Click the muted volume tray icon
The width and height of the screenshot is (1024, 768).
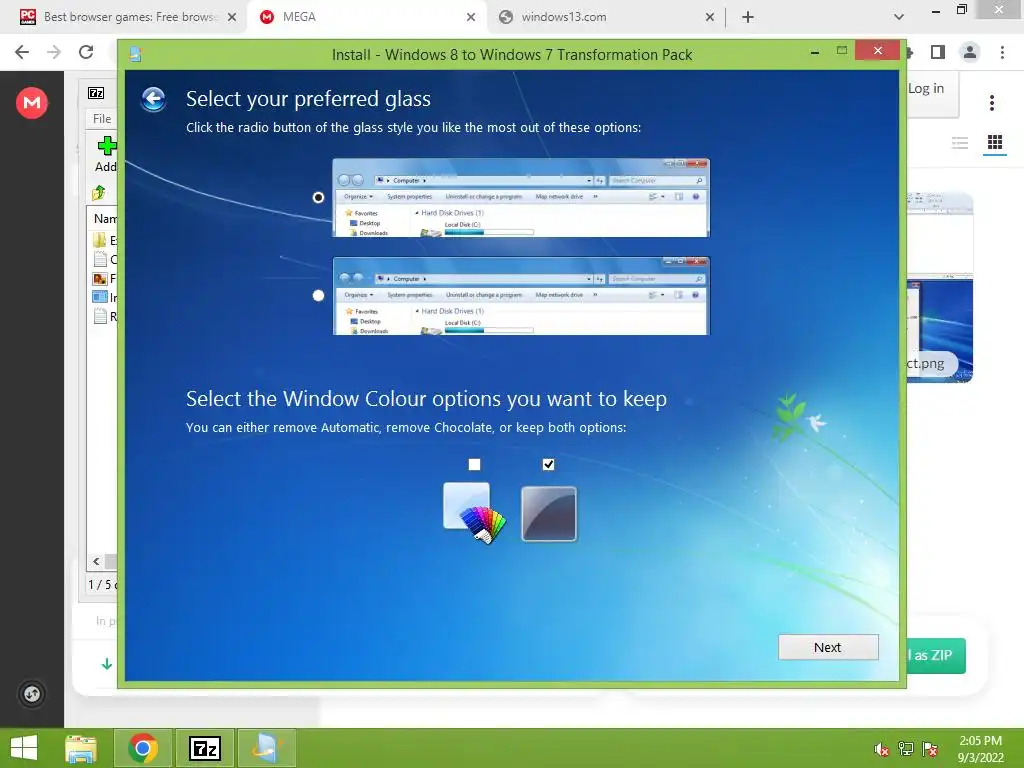(881, 749)
